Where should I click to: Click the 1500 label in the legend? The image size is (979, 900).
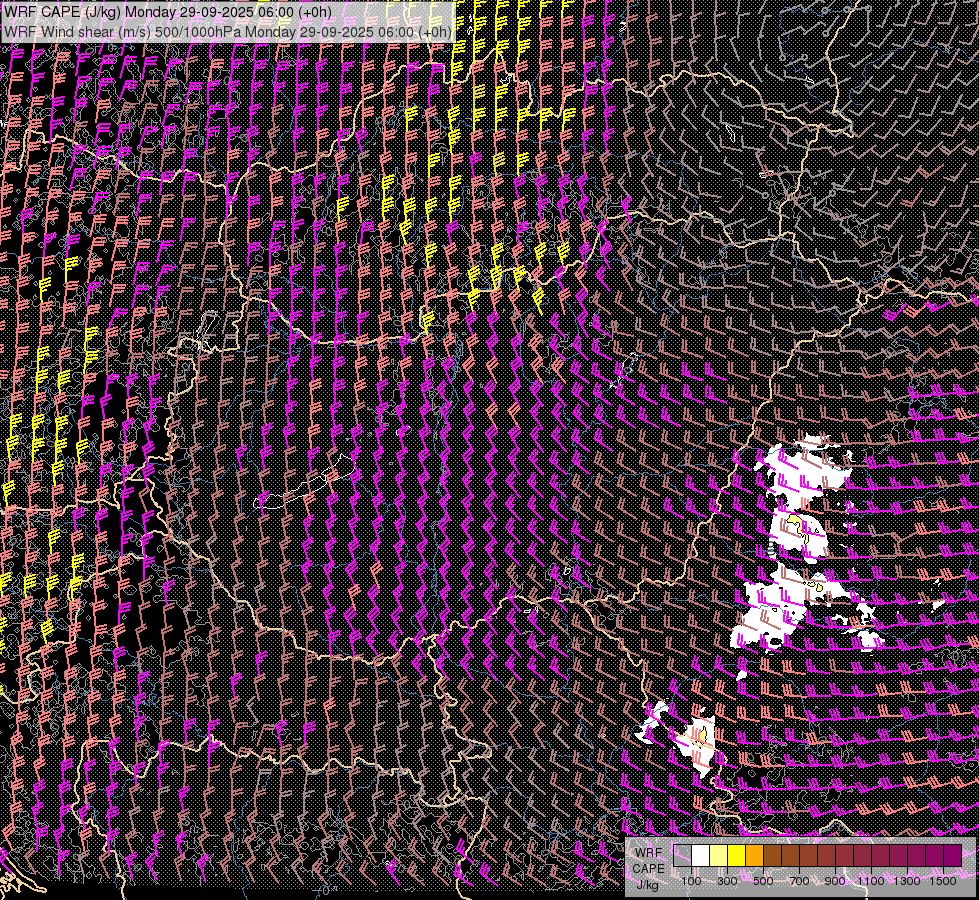pyautogui.click(x=943, y=881)
